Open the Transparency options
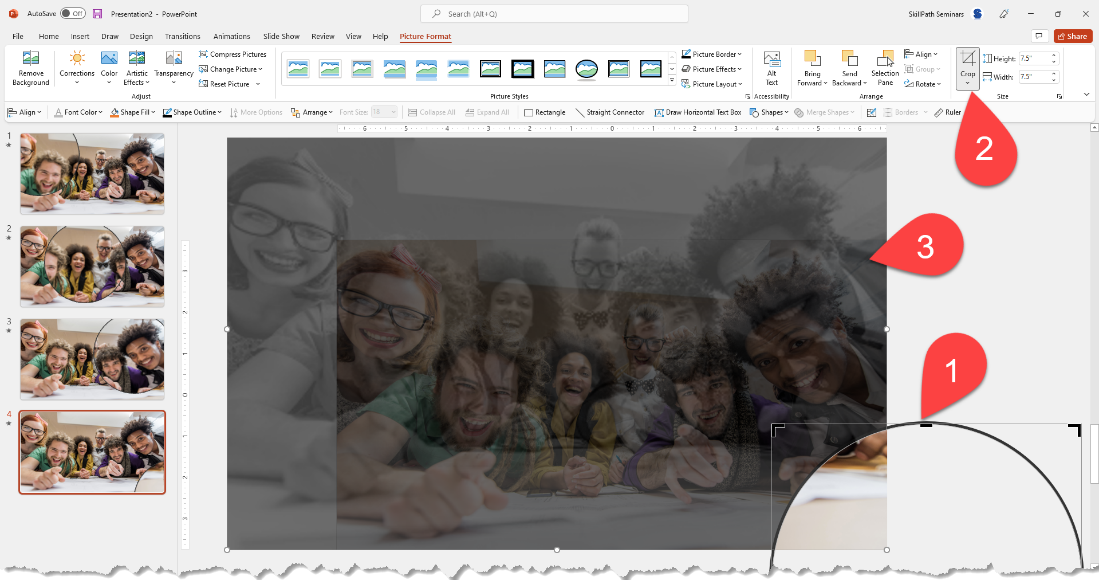This screenshot has height=580, width=1099. pyautogui.click(x=174, y=68)
